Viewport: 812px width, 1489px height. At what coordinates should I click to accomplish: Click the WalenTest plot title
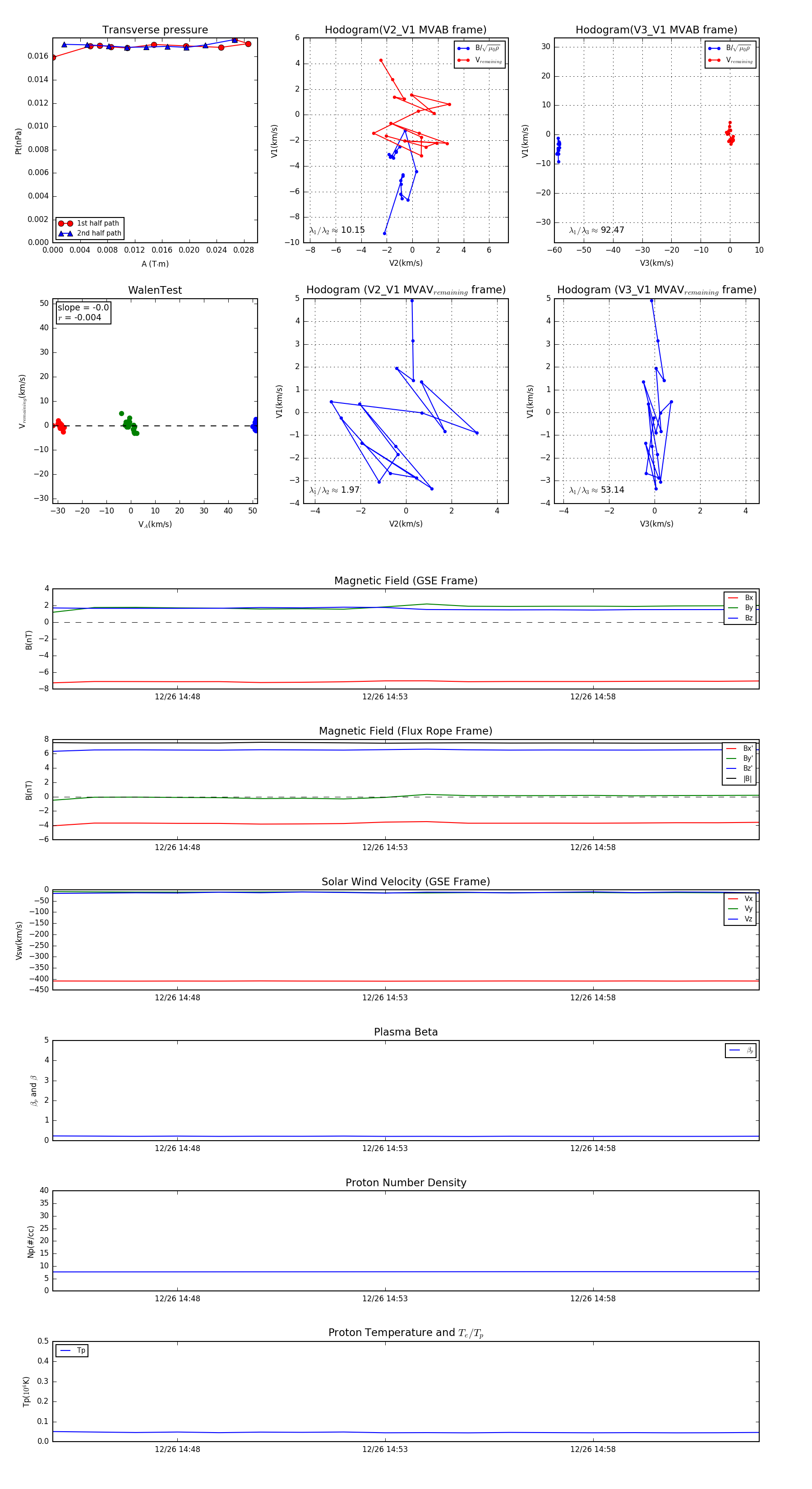[x=155, y=290]
